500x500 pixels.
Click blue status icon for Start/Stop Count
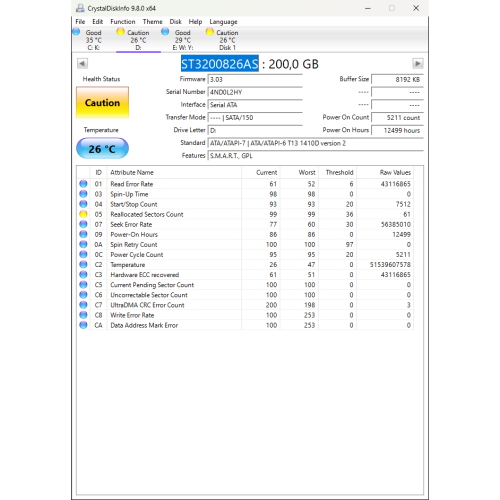click(x=83, y=204)
